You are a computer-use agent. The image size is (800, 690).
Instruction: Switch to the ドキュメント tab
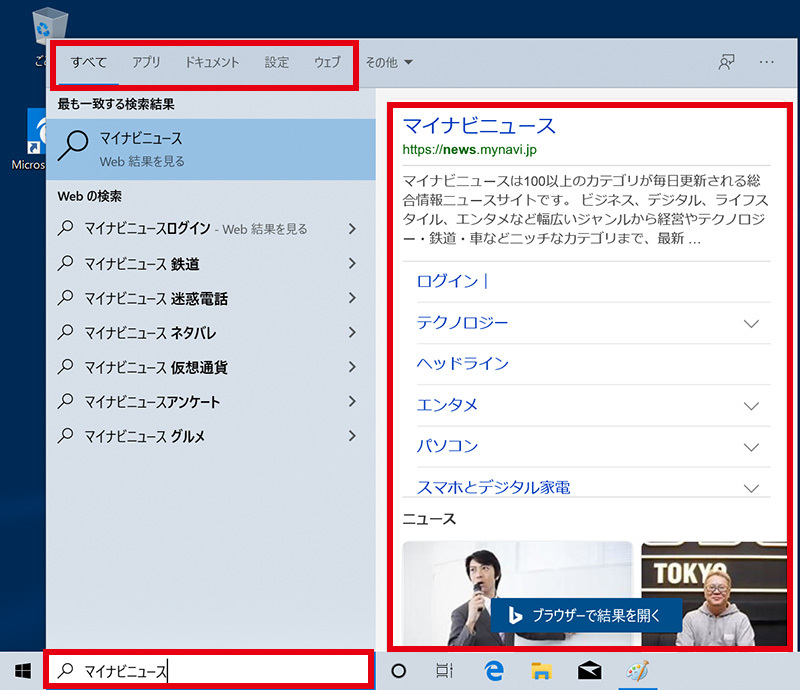click(x=212, y=62)
